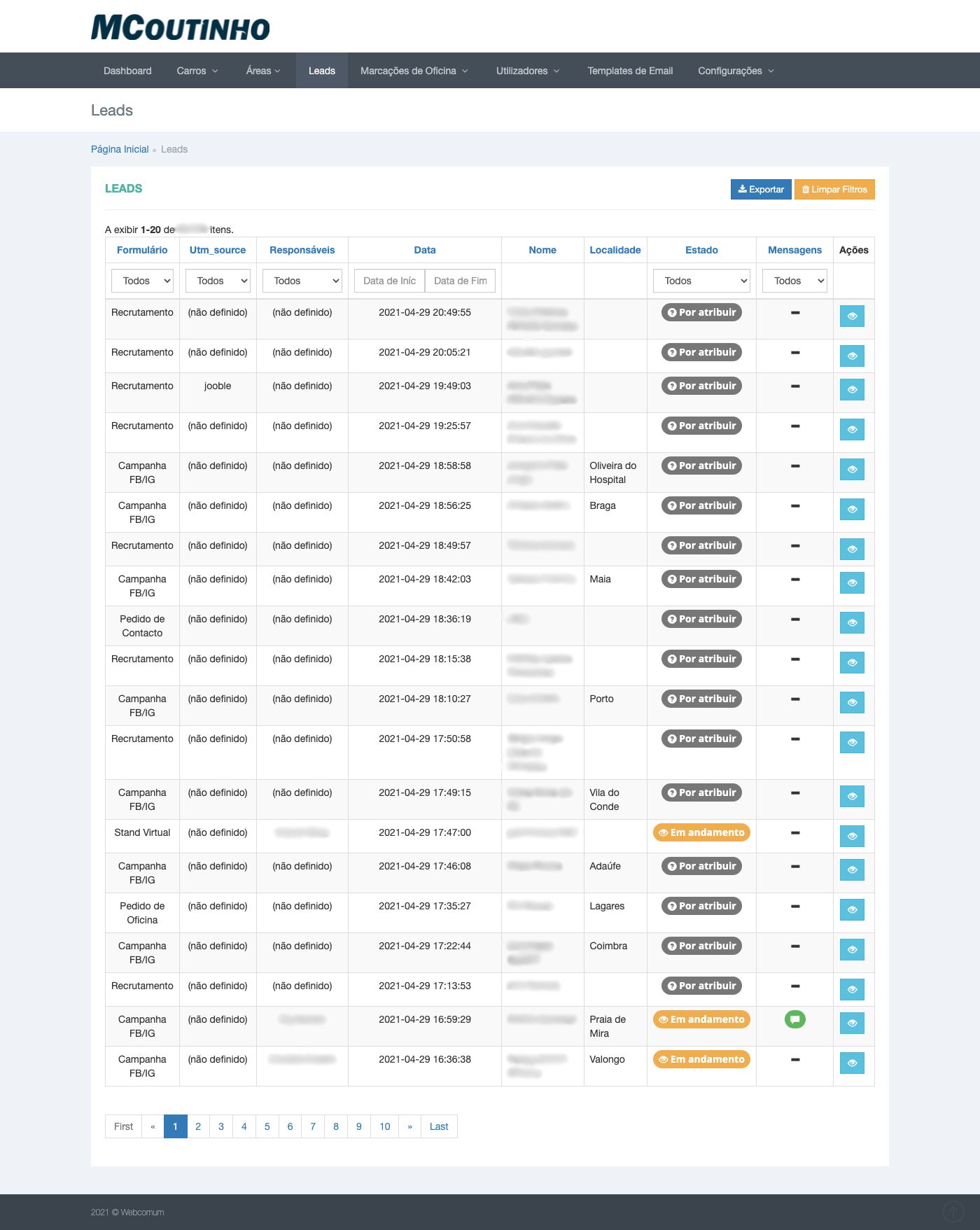This screenshot has height=1230, width=980.
Task: Click the green message bubble icon
Action: click(794, 1019)
